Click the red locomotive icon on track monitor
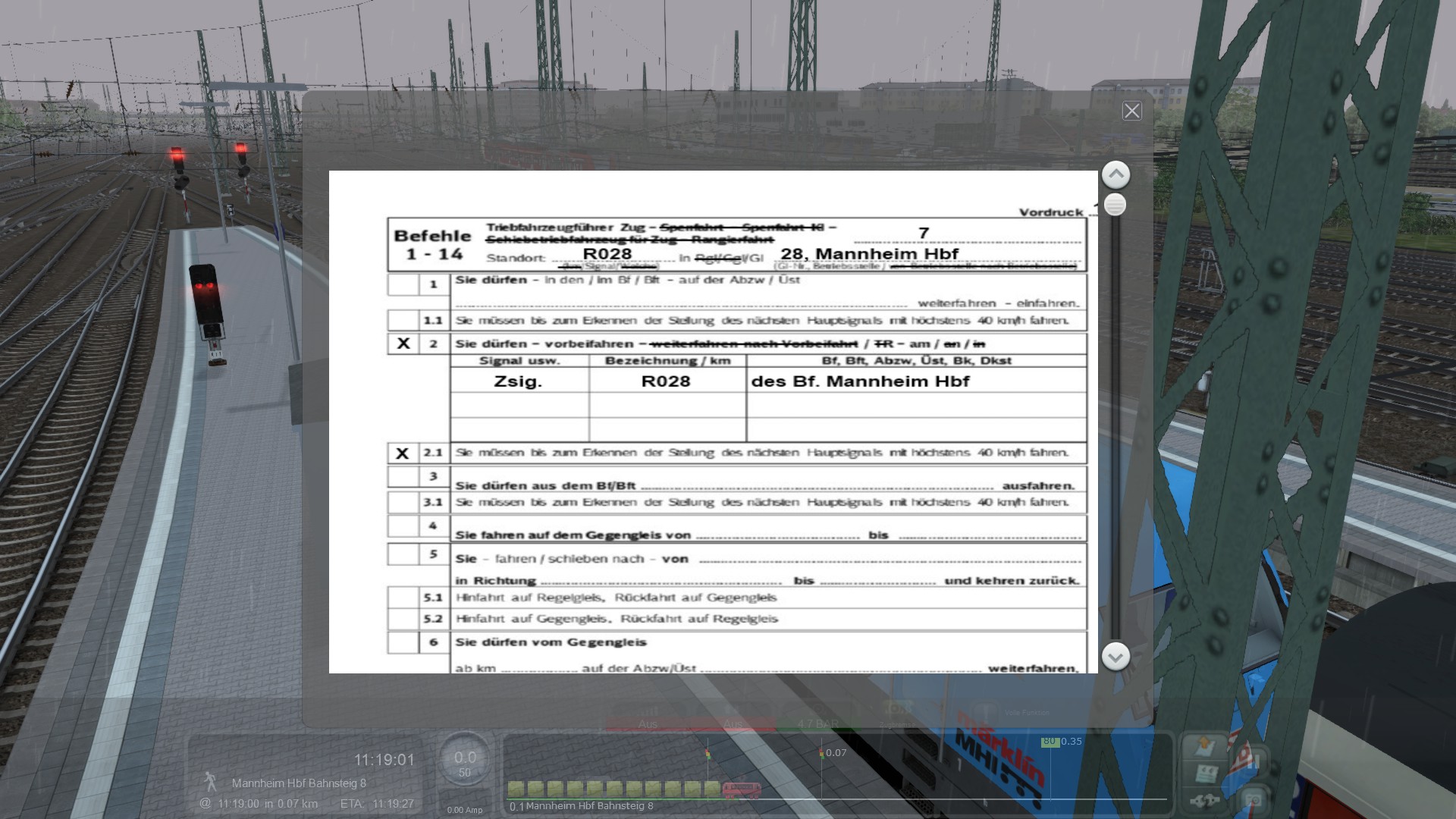The width and height of the screenshot is (1456, 819). point(741,790)
